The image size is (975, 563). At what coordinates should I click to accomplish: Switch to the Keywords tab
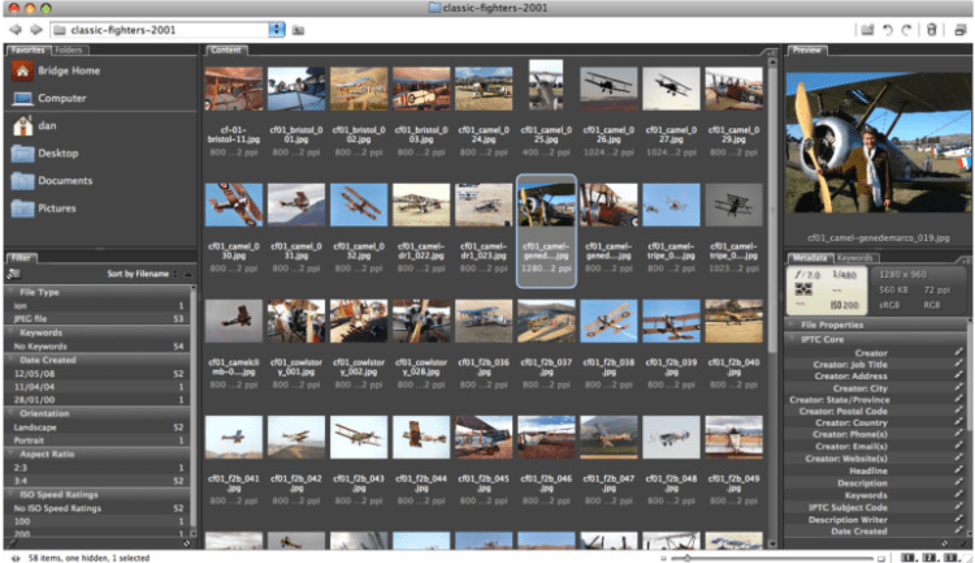855,258
